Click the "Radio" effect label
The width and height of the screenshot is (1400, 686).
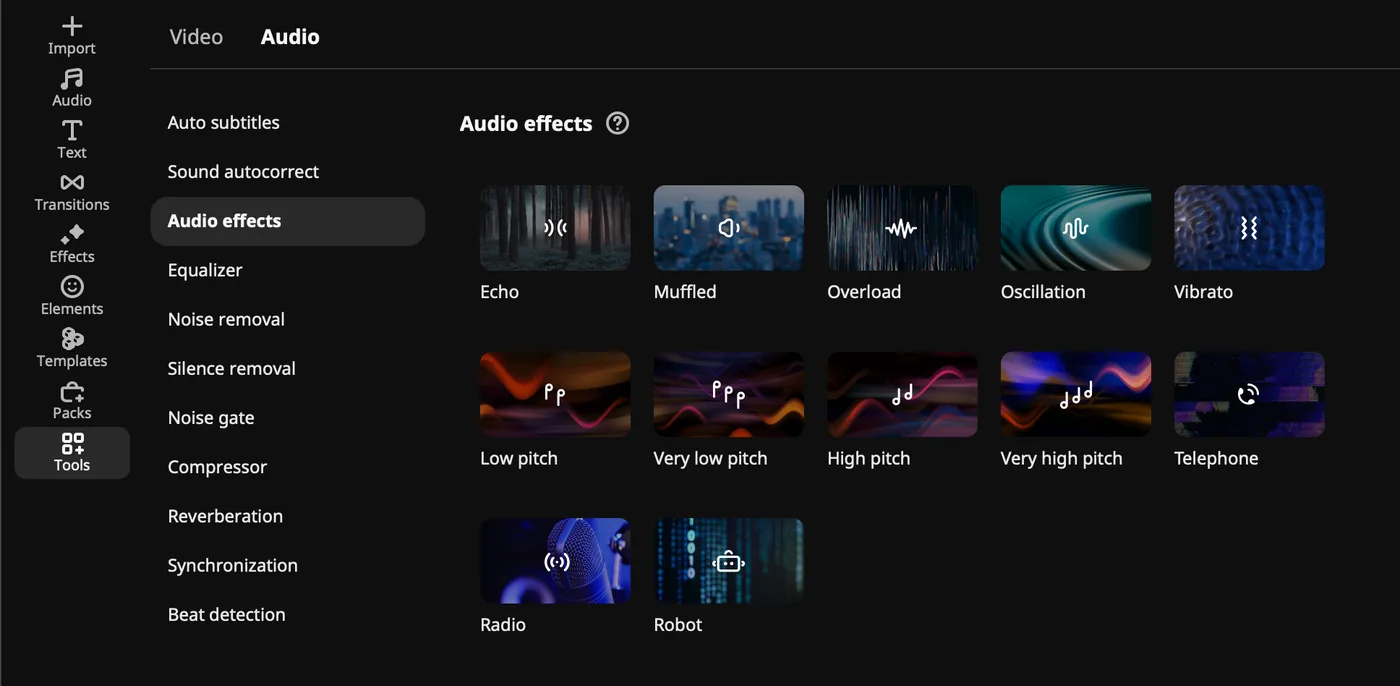503,625
